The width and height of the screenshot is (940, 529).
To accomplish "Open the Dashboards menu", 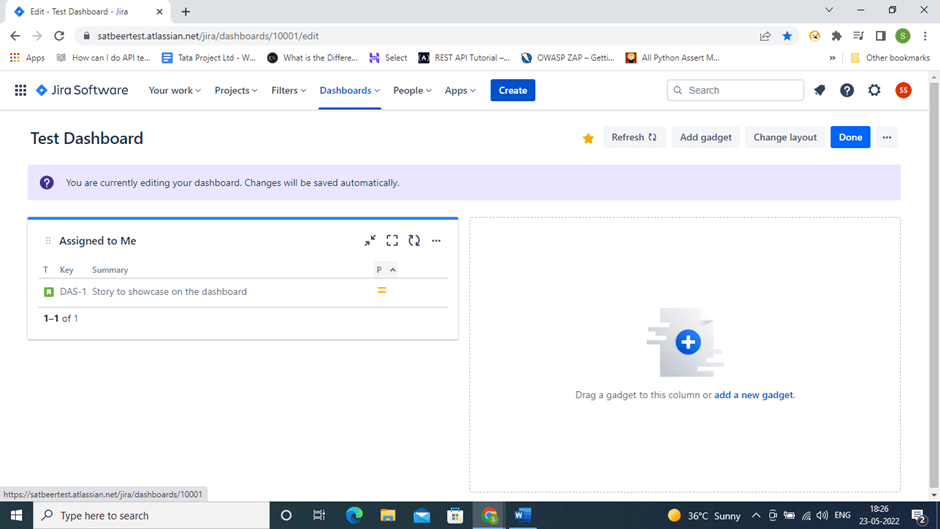I will (x=349, y=90).
